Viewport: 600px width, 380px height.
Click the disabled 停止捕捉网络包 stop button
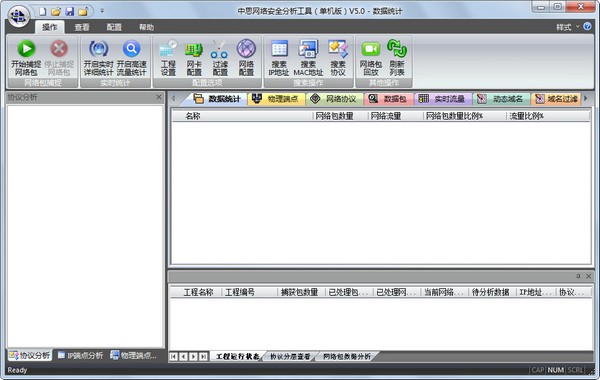click(x=59, y=58)
